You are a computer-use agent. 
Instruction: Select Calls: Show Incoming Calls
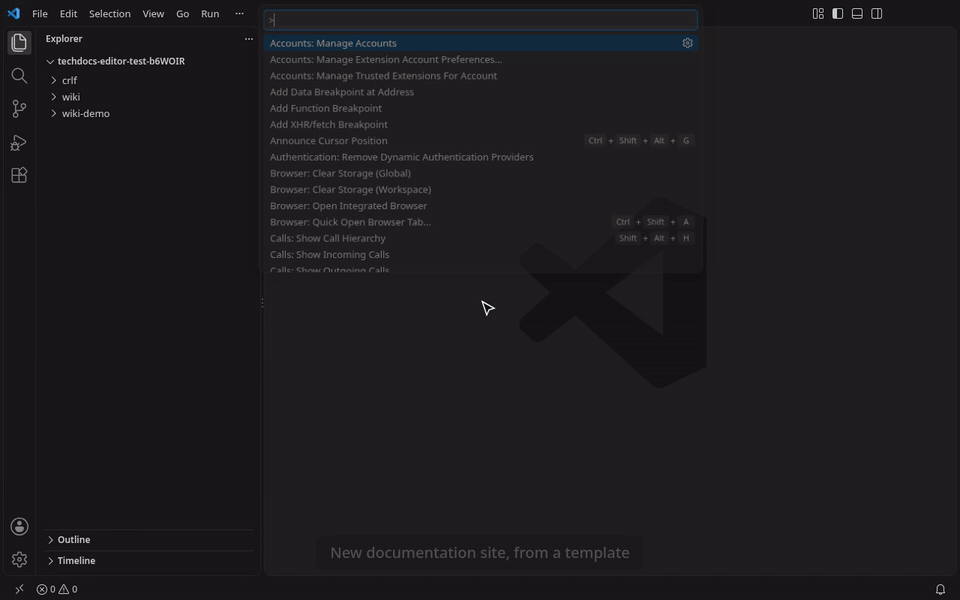481,255
